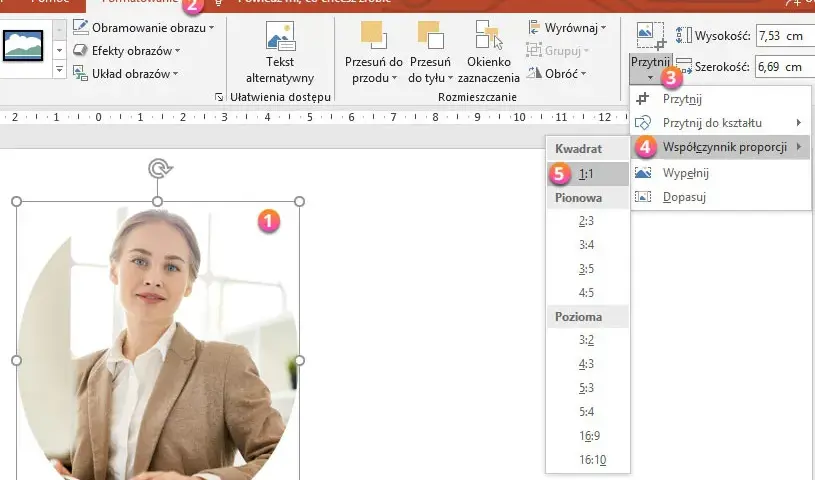
Task: Select the 16:9 landscape aspect ratio
Action: click(x=588, y=436)
